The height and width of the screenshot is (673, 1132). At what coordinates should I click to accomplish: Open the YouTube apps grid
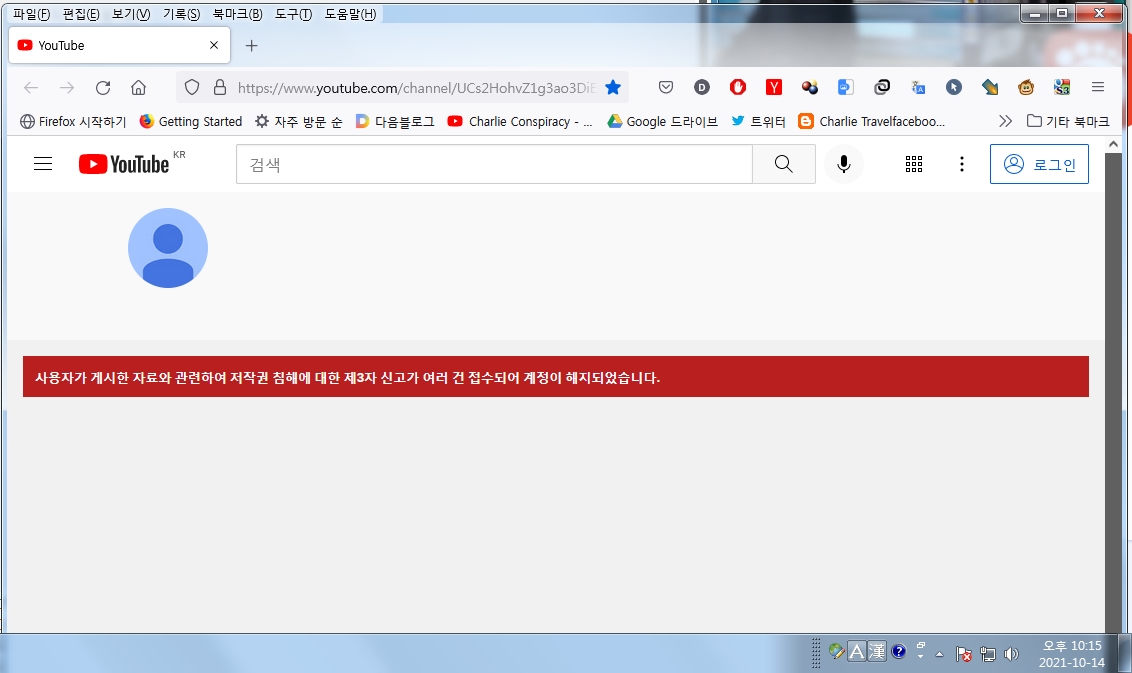pyautogui.click(x=914, y=164)
